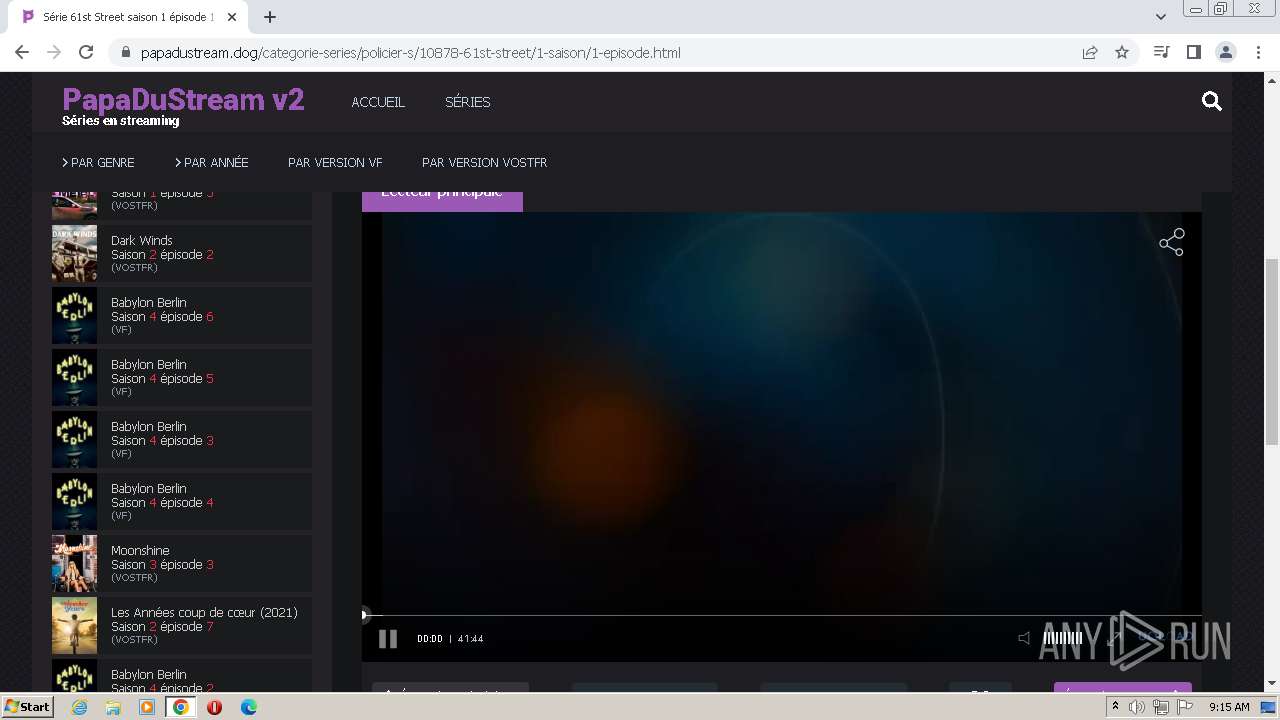Click the Moonshine poster thumbnail
Screen dimensions: 1280x720
[74, 563]
